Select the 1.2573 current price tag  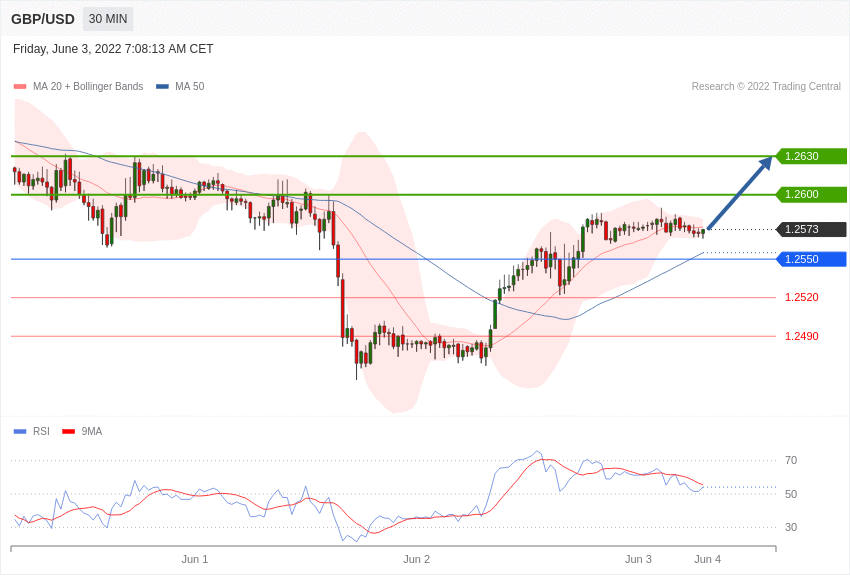[x=812, y=229]
